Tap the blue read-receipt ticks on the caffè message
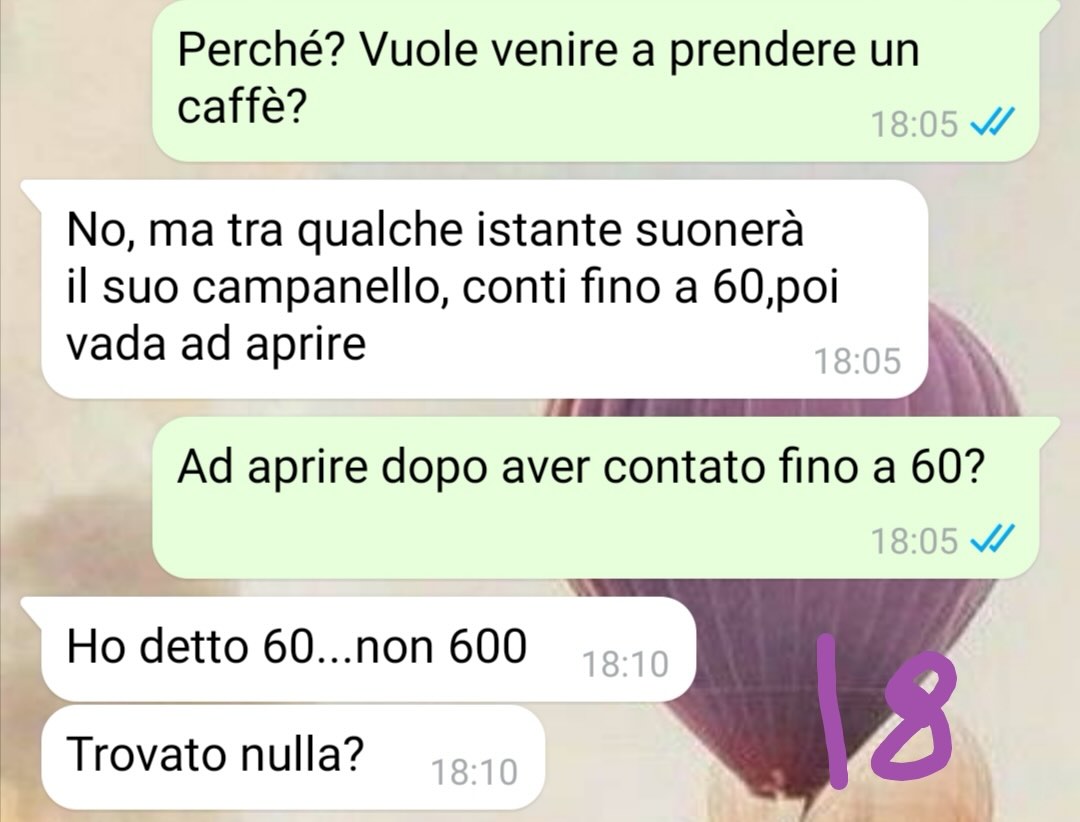1080x822 pixels. click(992, 124)
